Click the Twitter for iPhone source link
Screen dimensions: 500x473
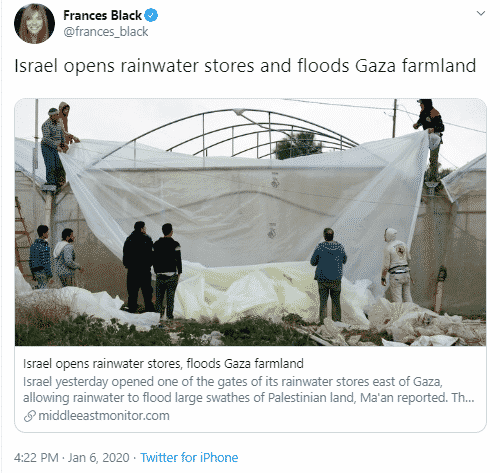[x=189, y=457]
